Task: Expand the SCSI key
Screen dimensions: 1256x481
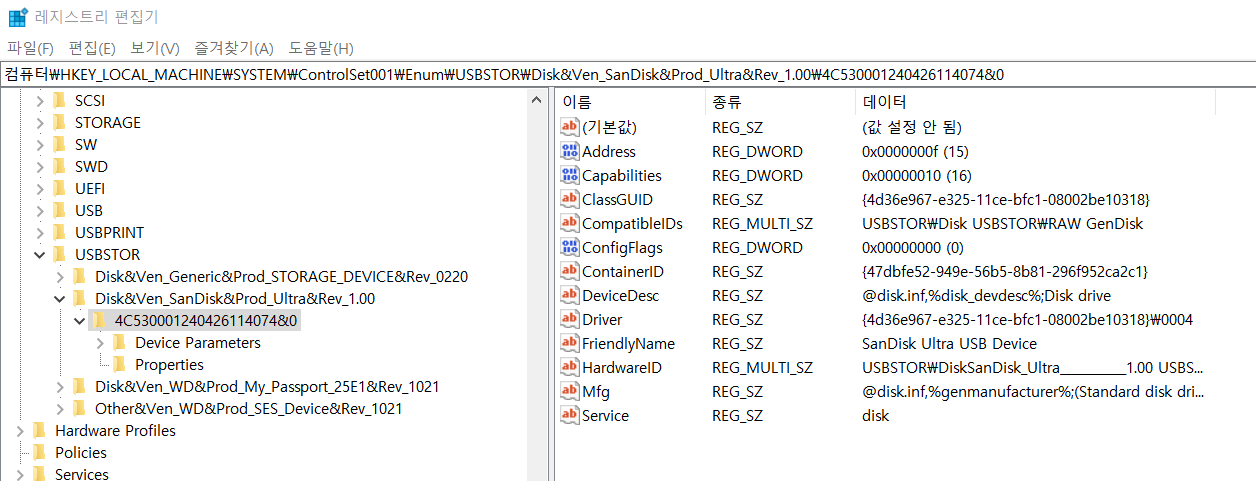Action: (x=40, y=101)
